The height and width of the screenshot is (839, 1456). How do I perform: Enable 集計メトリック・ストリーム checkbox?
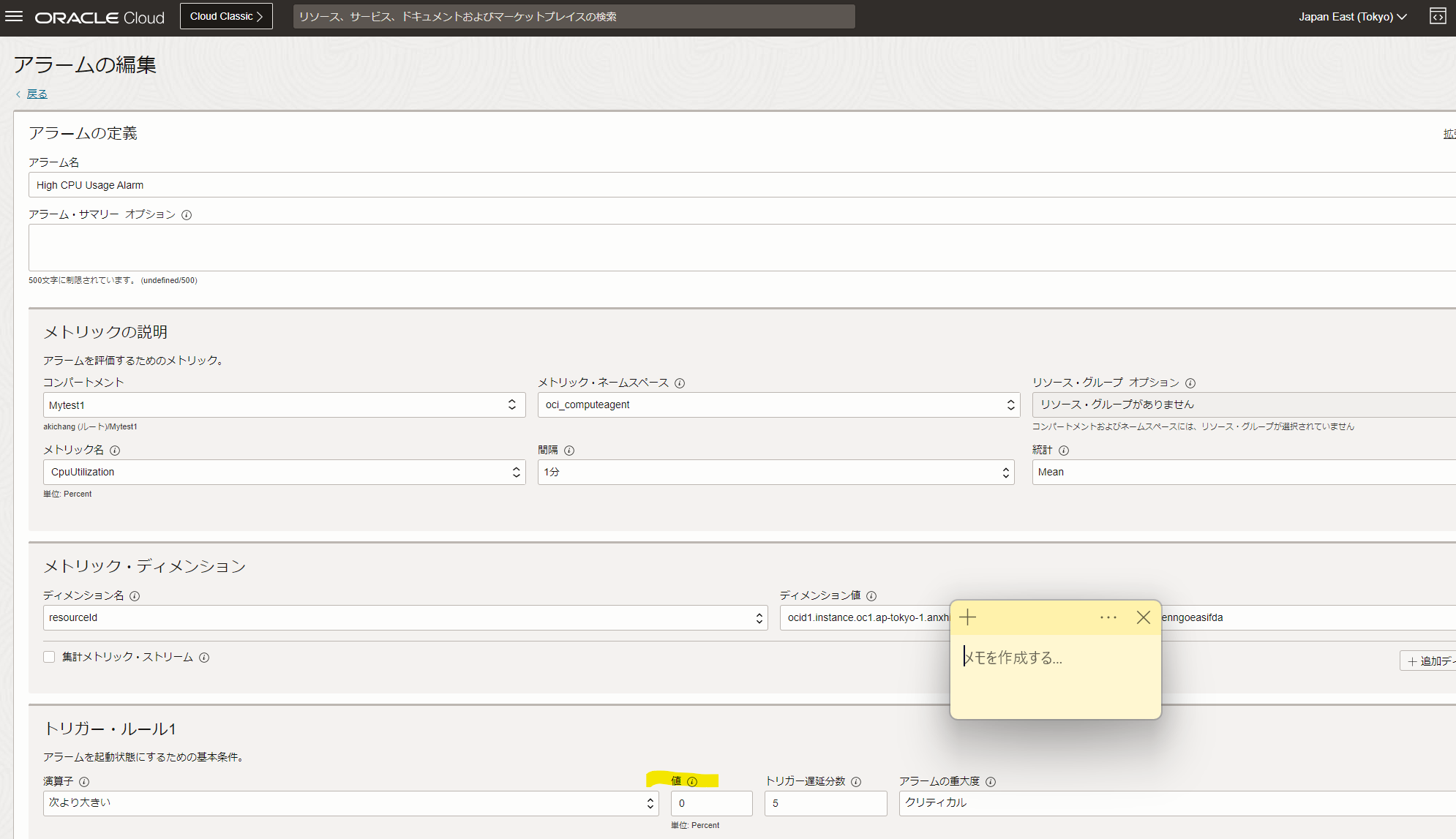pos(49,657)
